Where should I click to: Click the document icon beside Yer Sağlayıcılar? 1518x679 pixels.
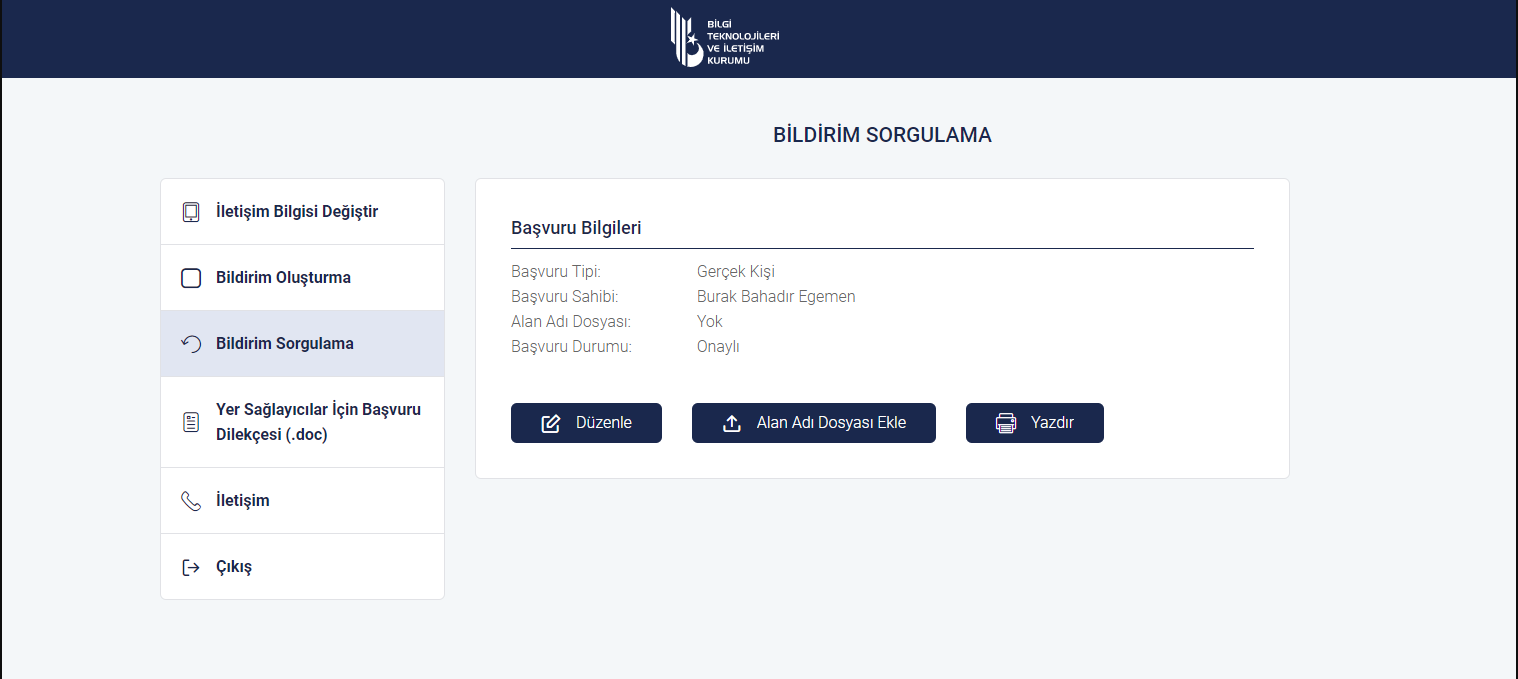click(x=191, y=422)
